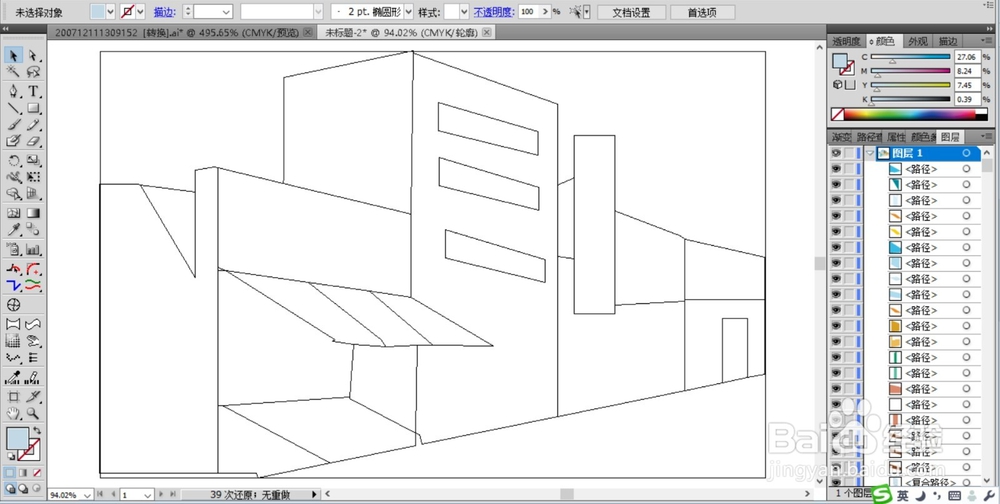
Task: Pick the Paintbrush tool
Action: (x=13, y=124)
